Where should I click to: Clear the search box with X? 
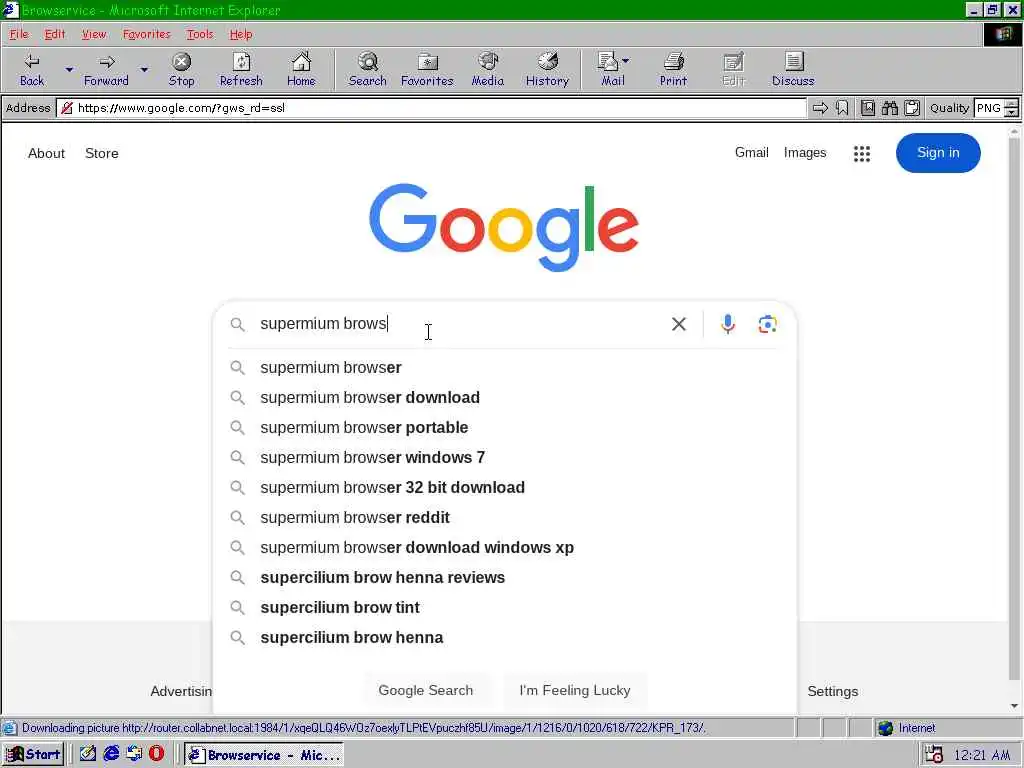(x=679, y=324)
